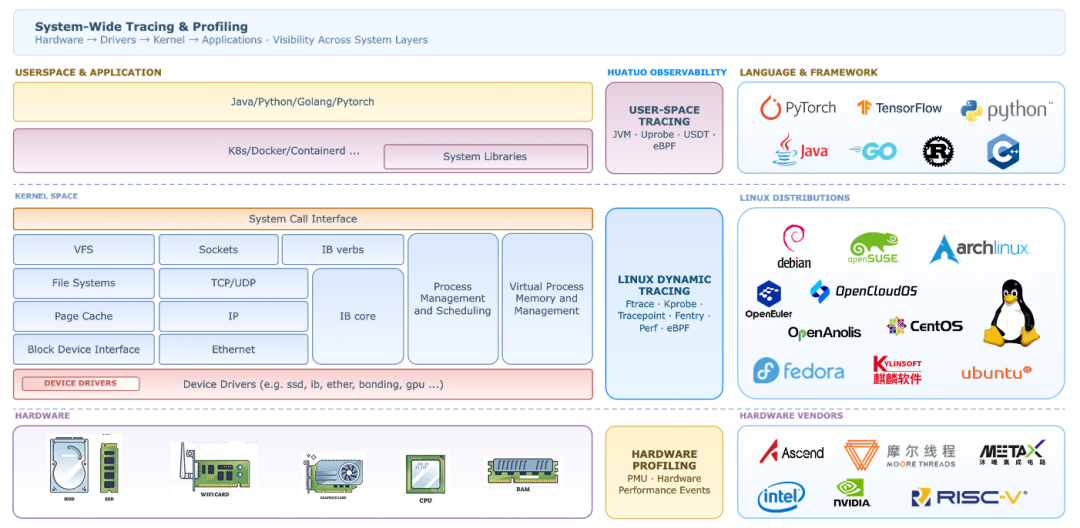Click the OpenEuler logo
This screenshot has height=528, width=1080.
click(769, 300)
